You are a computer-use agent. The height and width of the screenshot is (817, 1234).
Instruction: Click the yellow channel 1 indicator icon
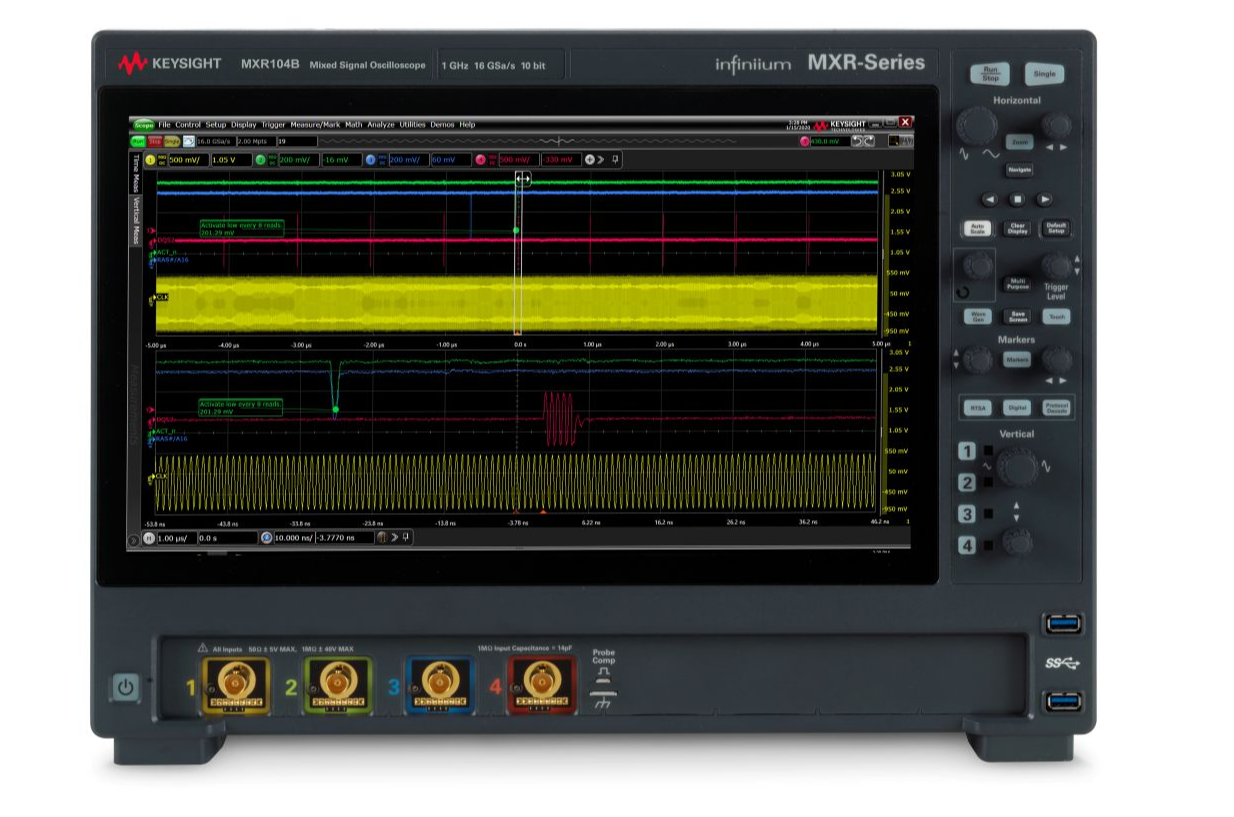coord(151,160)
